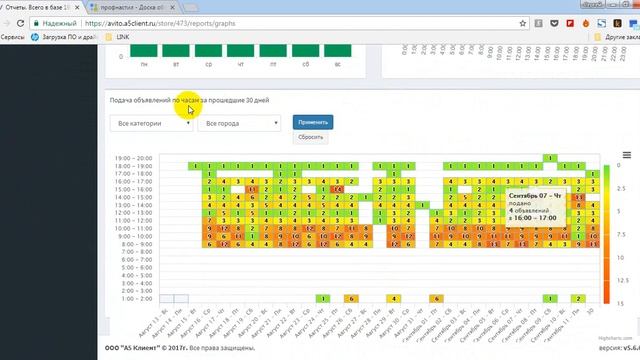This screenshot has width=640, height=360.
Task: Click the dark K extension icon
Action: pyautogui.click(x=617, y=23)
